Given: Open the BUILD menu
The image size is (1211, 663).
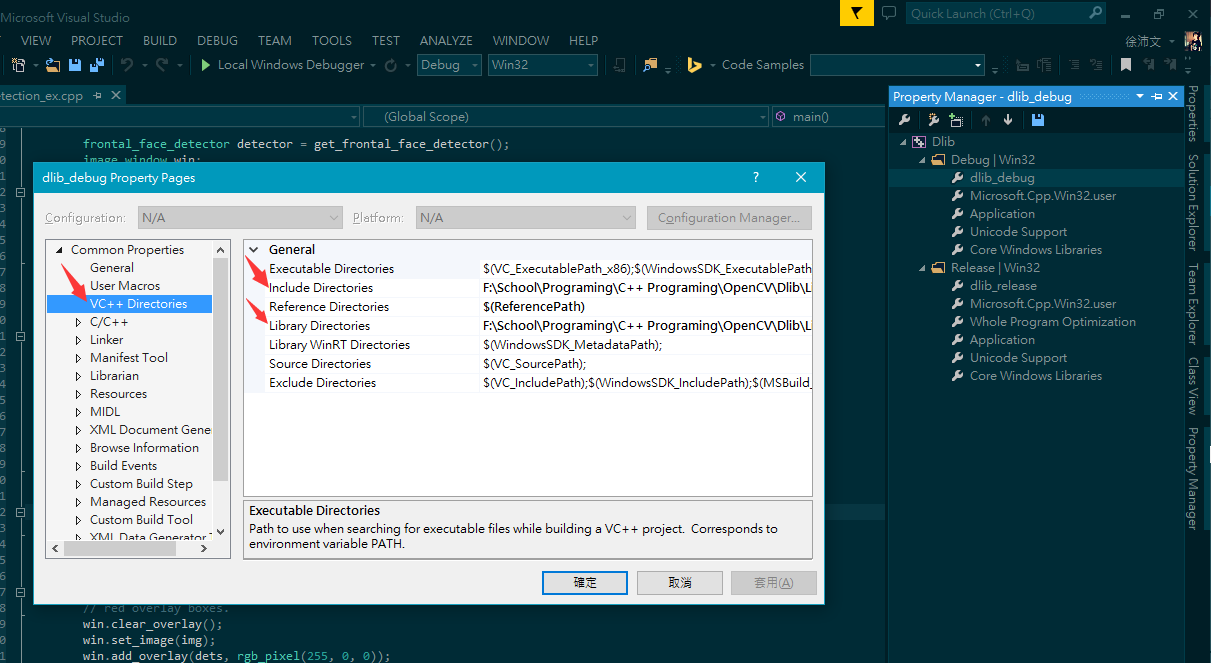Looking at the screenshot, I should coord(160,40).
